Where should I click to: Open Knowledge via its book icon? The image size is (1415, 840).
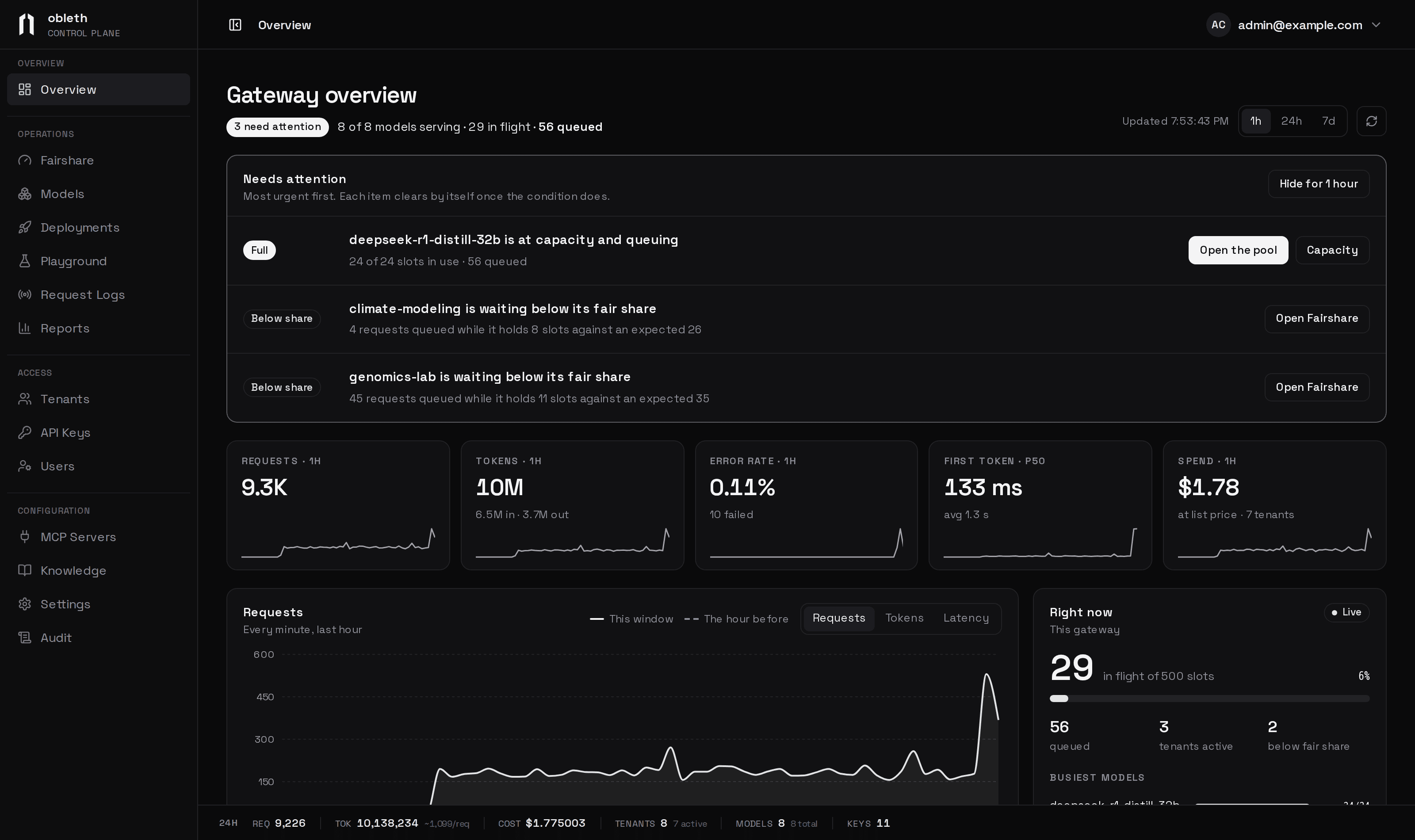tap(24, 571)
